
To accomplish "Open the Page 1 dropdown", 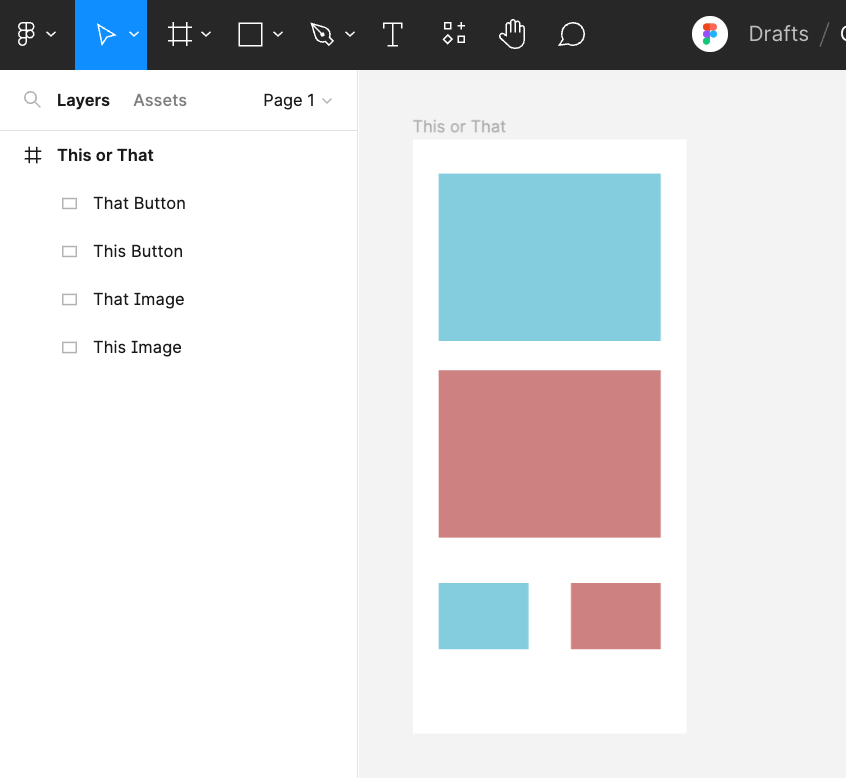I will coord(297,100).
